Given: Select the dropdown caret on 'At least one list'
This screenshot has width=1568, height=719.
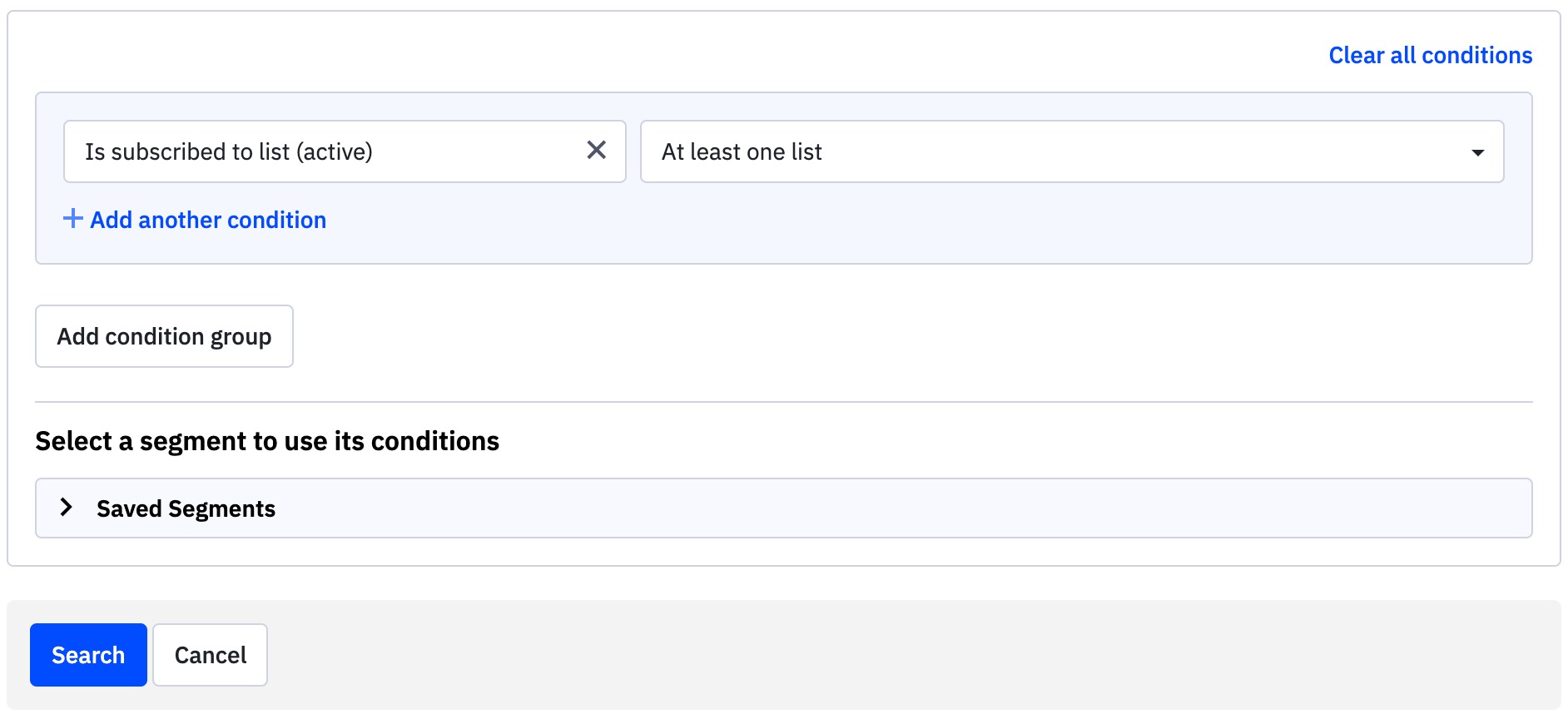Looking at the screenshot, I should tap(1478, 151).
